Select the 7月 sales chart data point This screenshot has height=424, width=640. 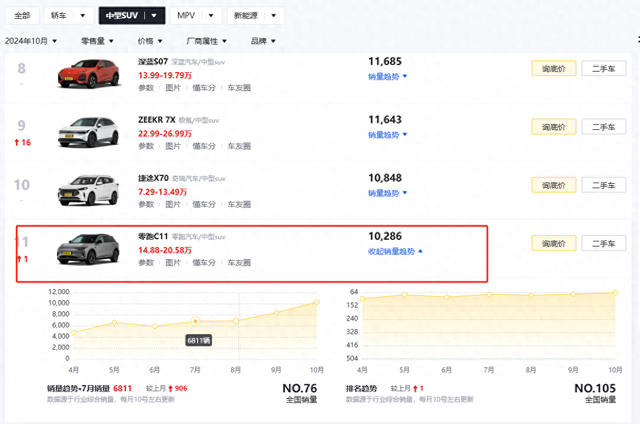pyautogui.click(x=195, y=322)
